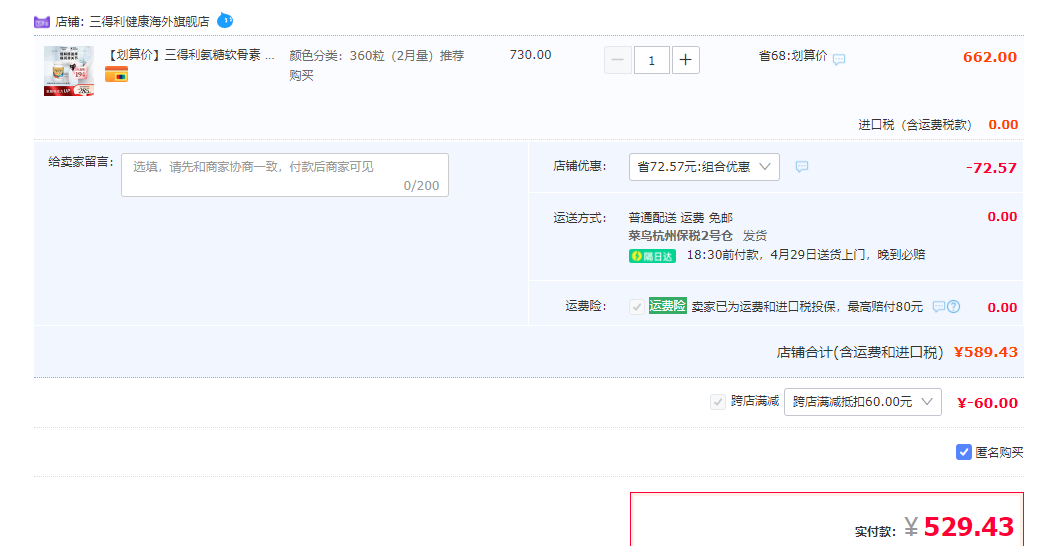Click the orange credit card icon
This screenshot has width=1046, height=546.
(x=116, y=75)
